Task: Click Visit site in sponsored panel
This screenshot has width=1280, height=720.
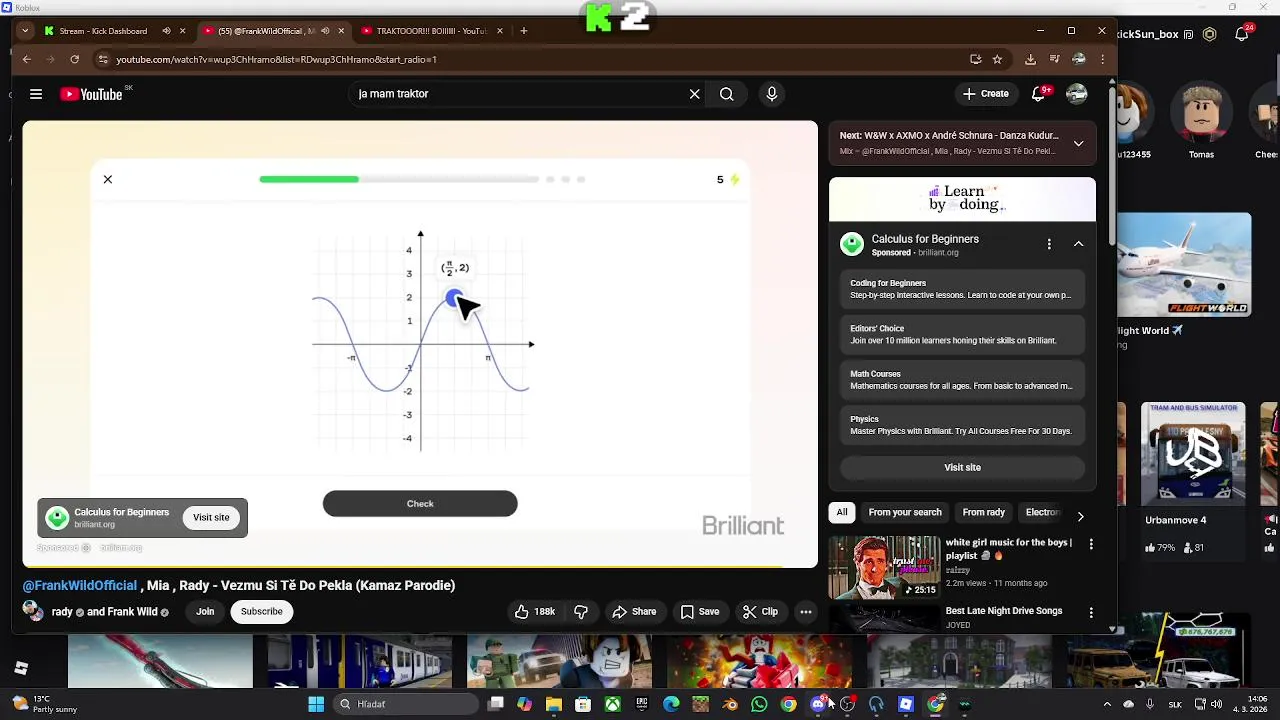Action: 963,467
